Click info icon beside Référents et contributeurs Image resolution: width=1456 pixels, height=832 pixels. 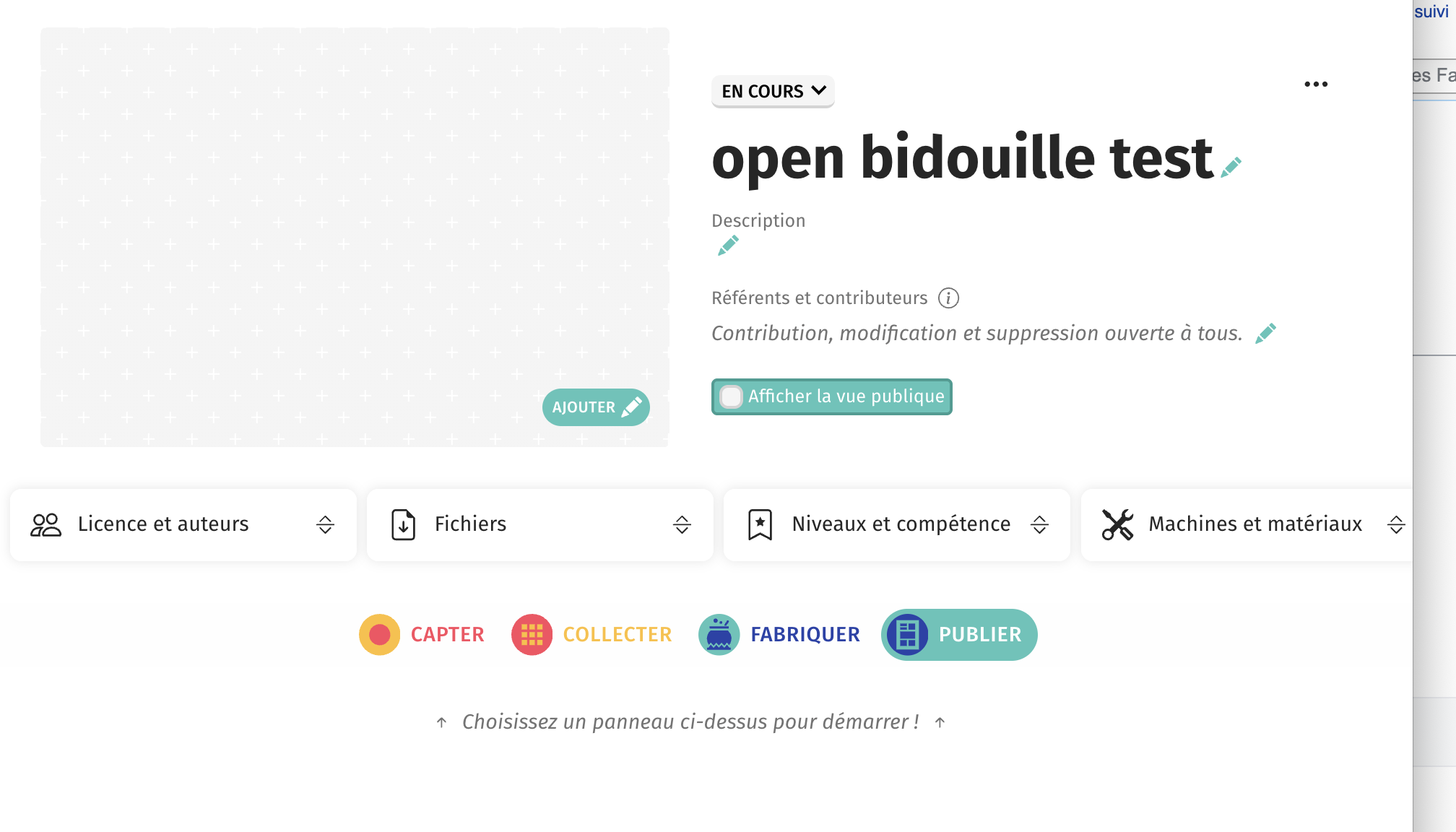click(948, 298)
